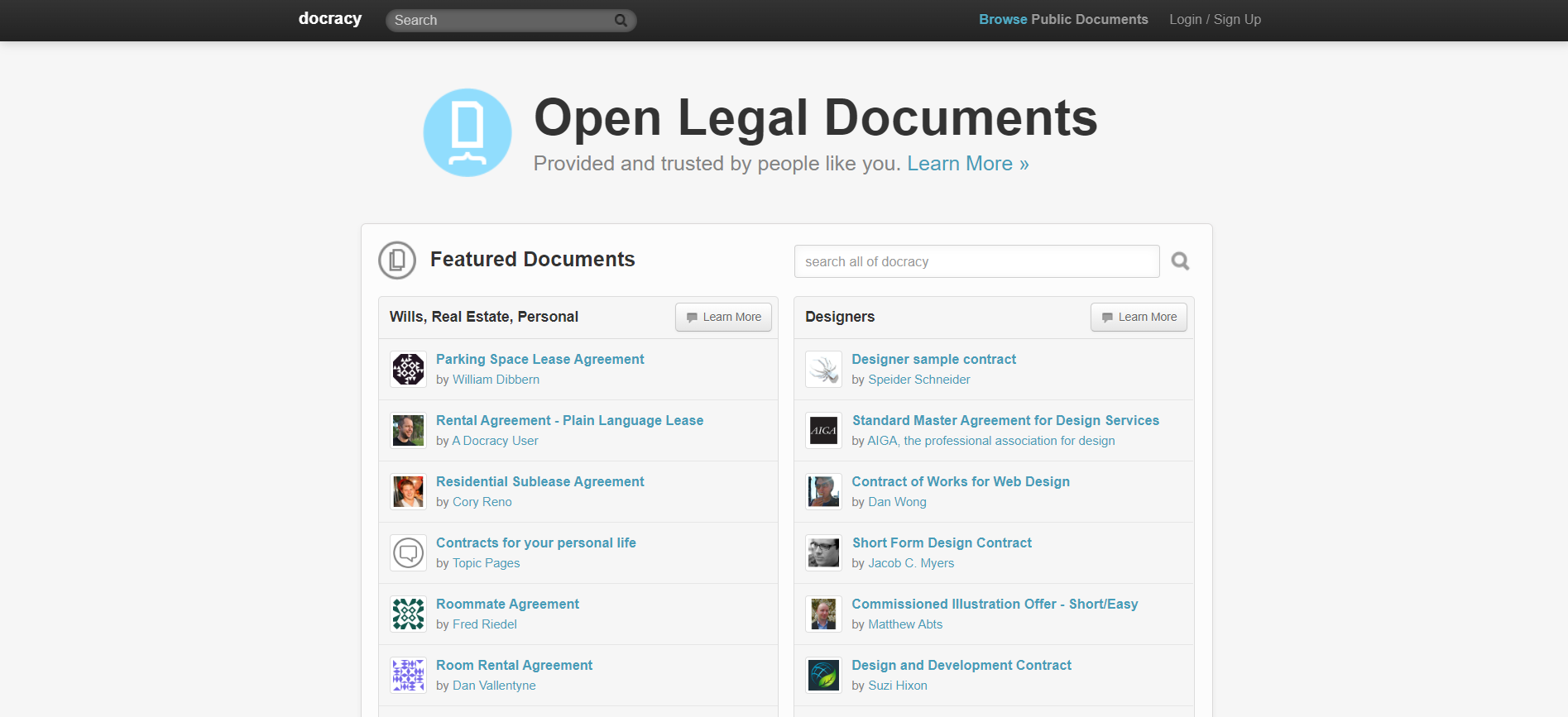Click Suzi Hixon's globe avatar icon
Screen dimensions: 1568x717
(823, 676)
